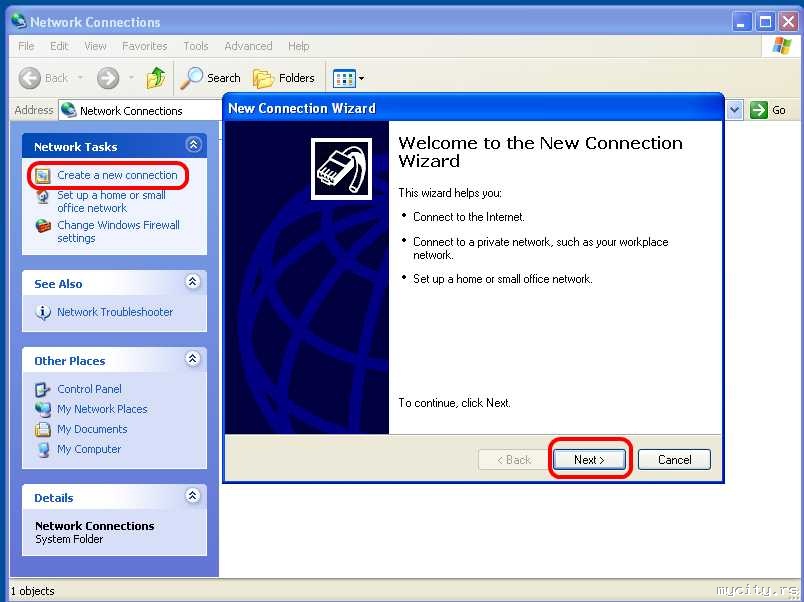Image resolution: width=804 pixels, height=602 pixels.
Task: Open the My Computer link
Action: 89,449
